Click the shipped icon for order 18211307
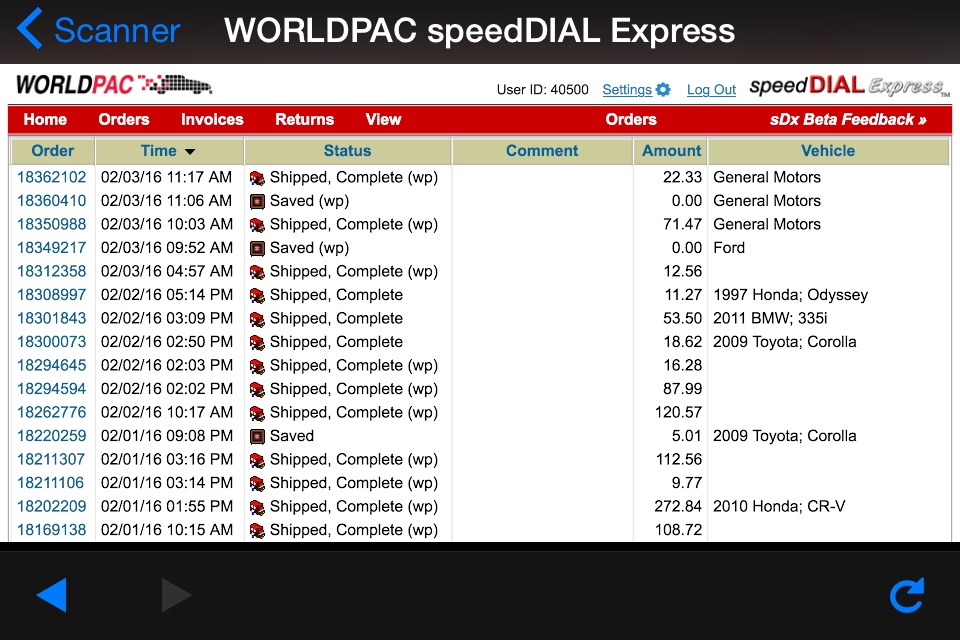 (x=258, y=459)
